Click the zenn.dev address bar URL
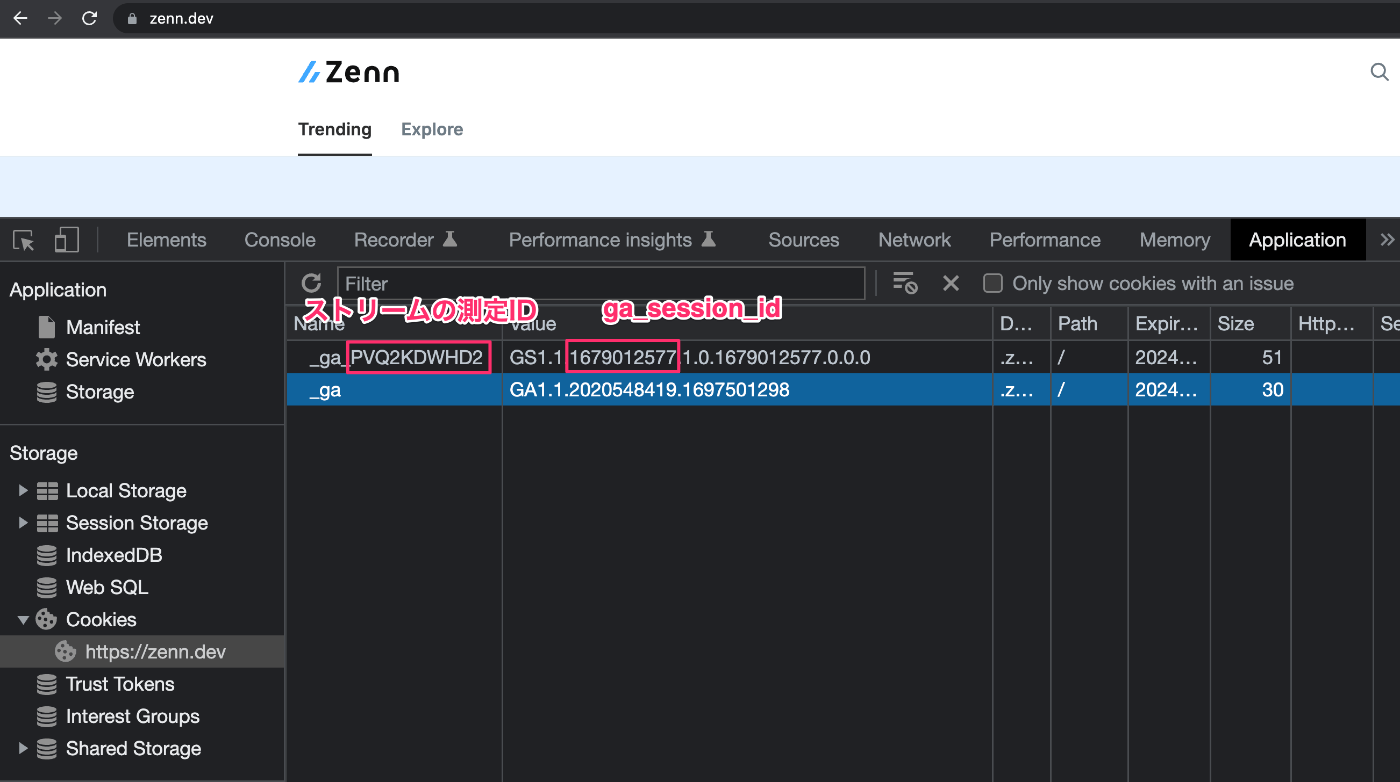This screenshot has height=782, width=1400. [181, 18]
